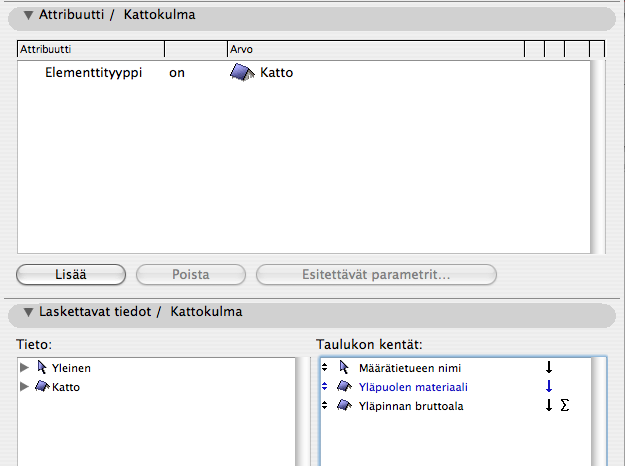625x466 pixels.
Task: Toggle sort arrow for Määrätietueen nimi
Action: [x=548, y=367]
